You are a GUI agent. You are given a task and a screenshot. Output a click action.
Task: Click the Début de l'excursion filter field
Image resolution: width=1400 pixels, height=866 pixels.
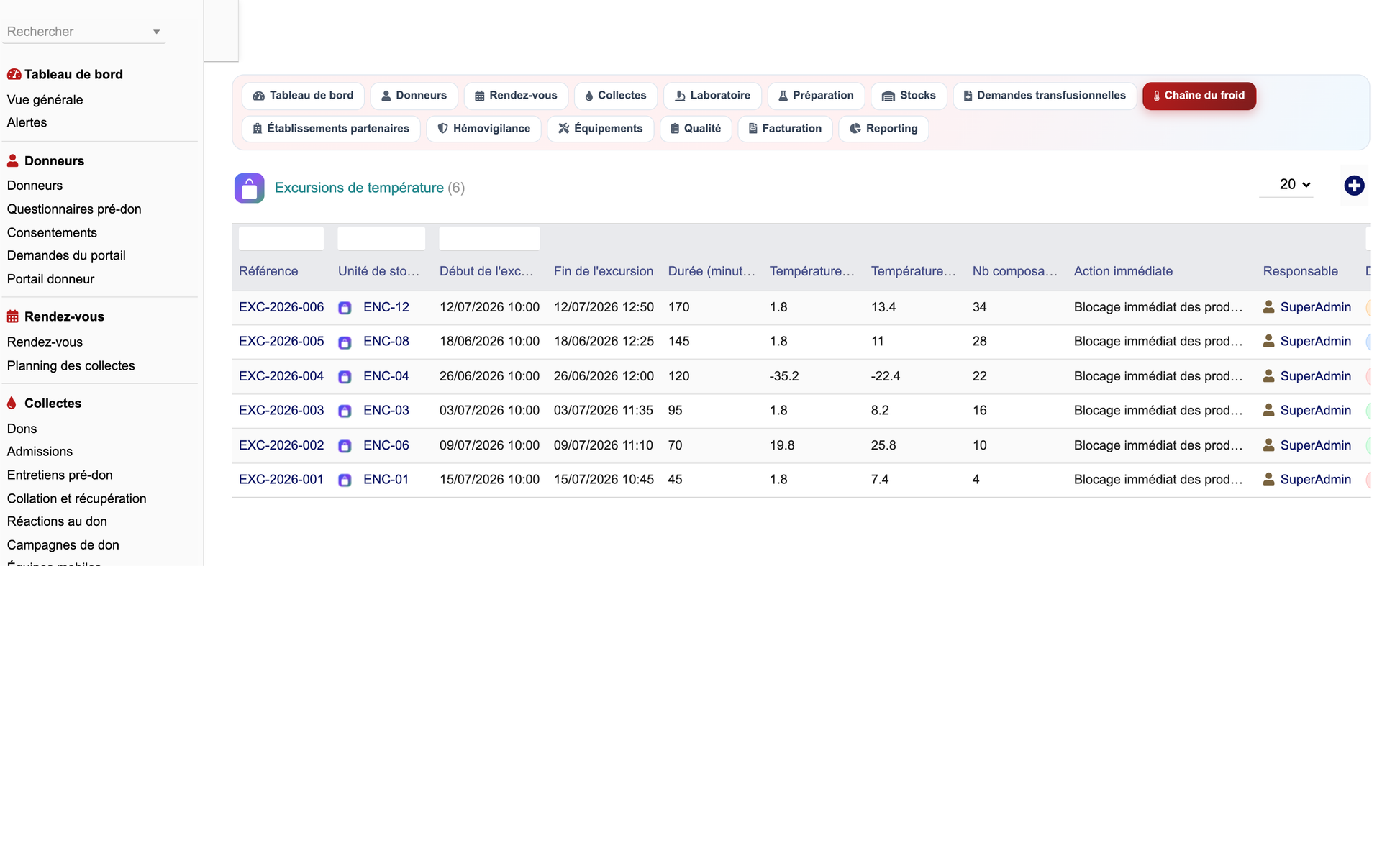point(489,238)
